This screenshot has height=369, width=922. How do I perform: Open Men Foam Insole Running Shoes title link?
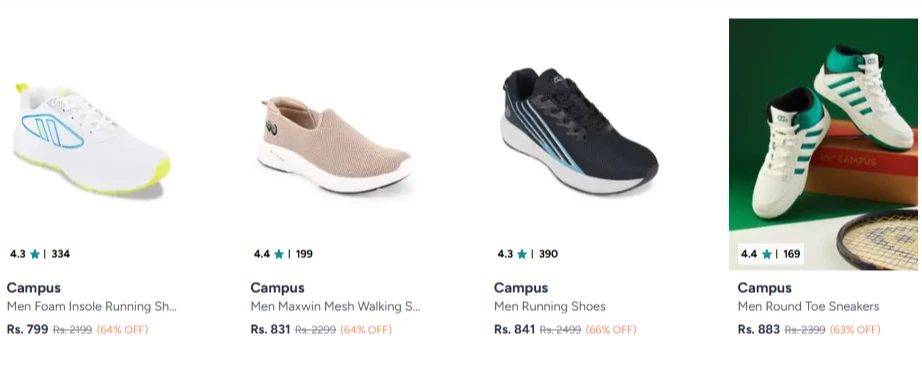coord(92,306)
